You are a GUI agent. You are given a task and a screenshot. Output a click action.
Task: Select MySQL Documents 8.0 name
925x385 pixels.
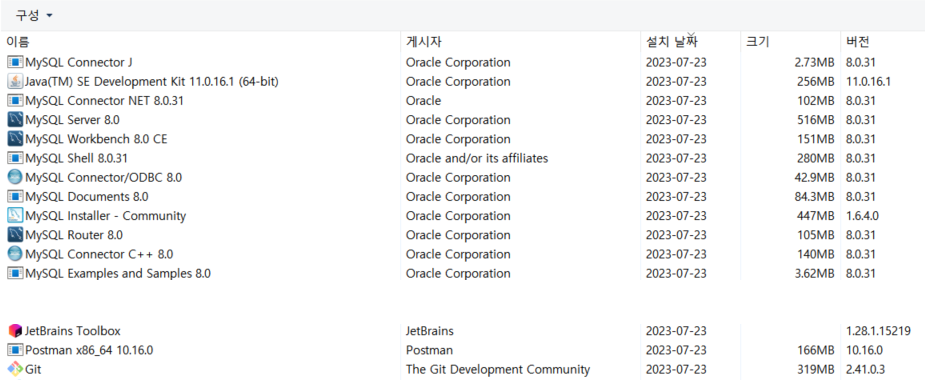coord(87,197)
